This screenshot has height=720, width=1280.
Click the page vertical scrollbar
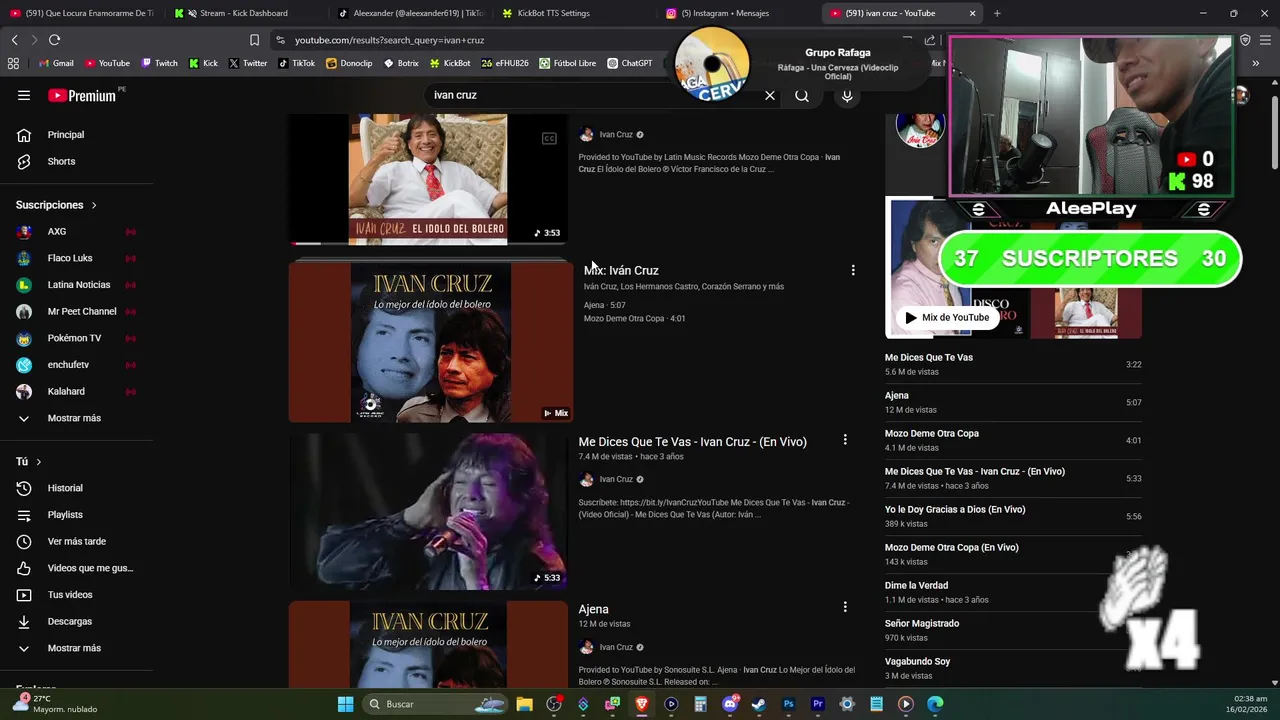1274,133
